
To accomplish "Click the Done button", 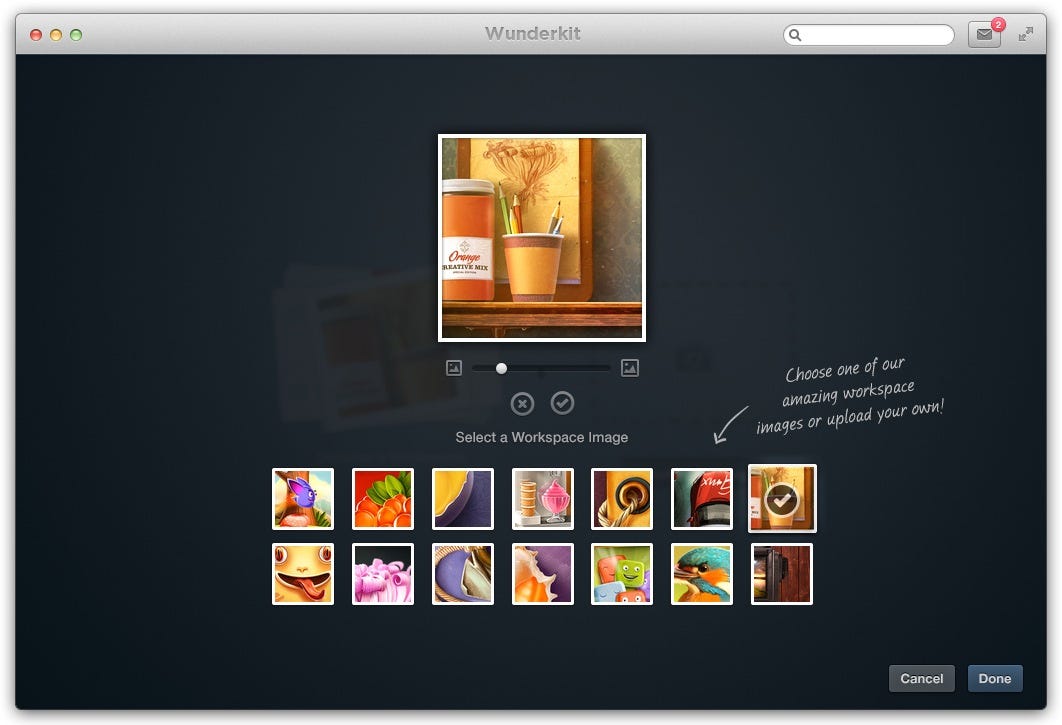I will coord(995,678).
